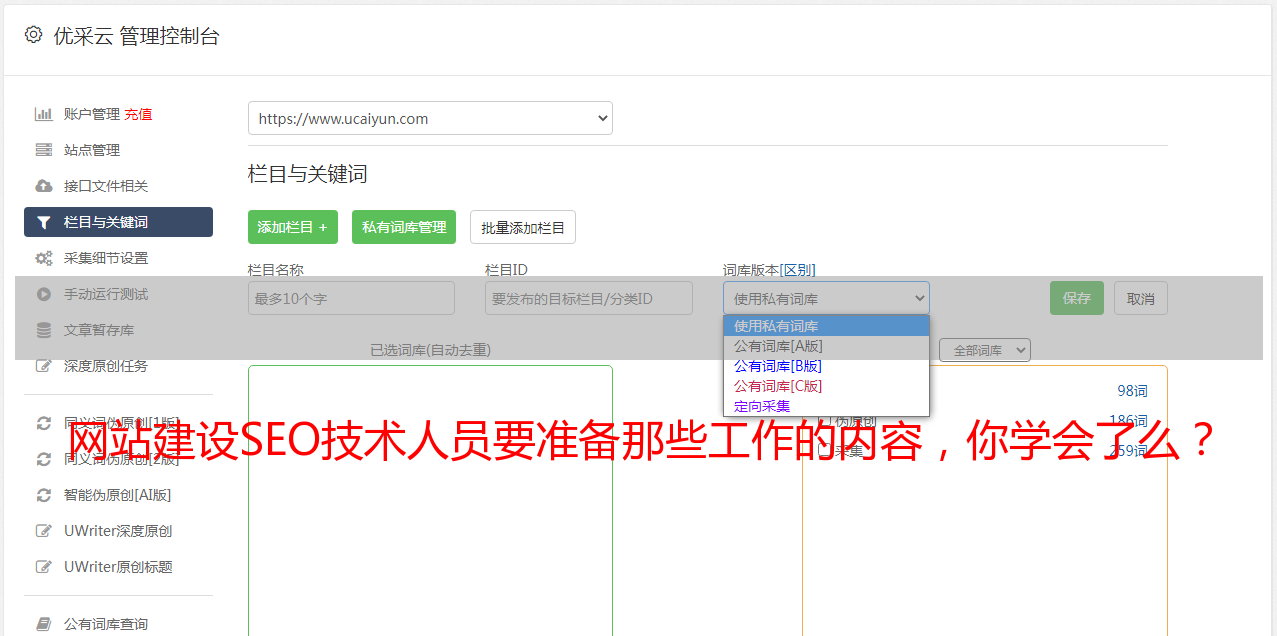Click the server icon for 站点管理
The width and height of the screenshot is (1277, 636).
pyautogui.click(x=43, y=150)
